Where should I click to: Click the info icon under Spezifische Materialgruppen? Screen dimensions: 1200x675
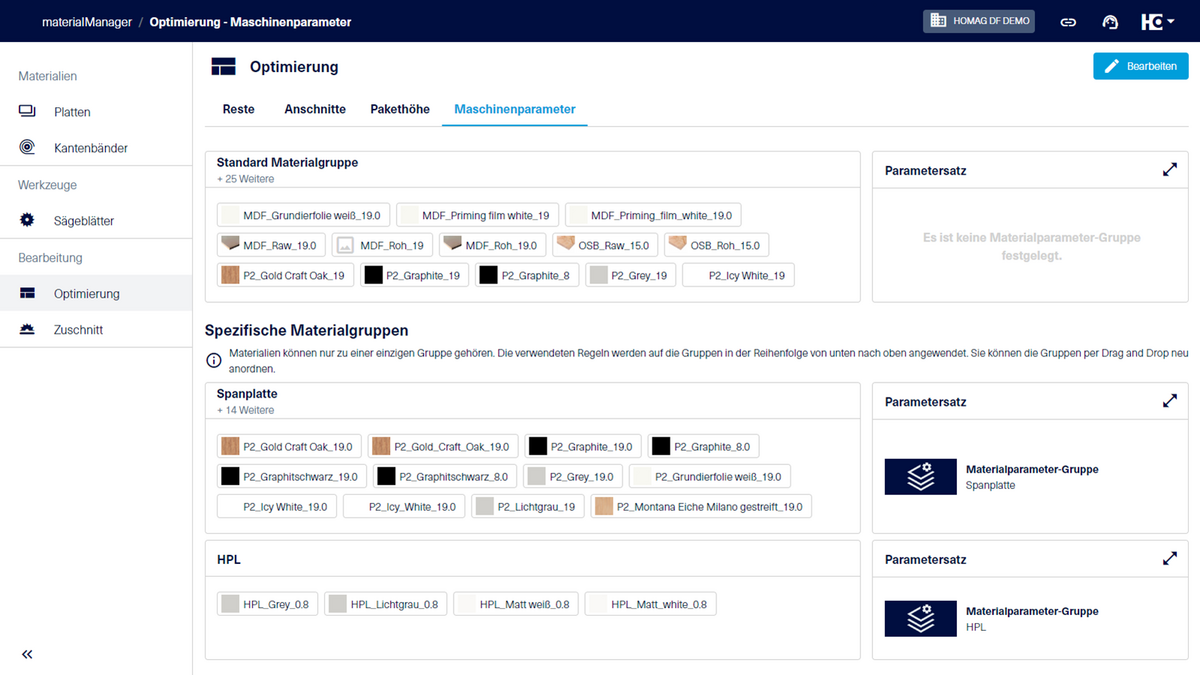(x=213, y=360)
